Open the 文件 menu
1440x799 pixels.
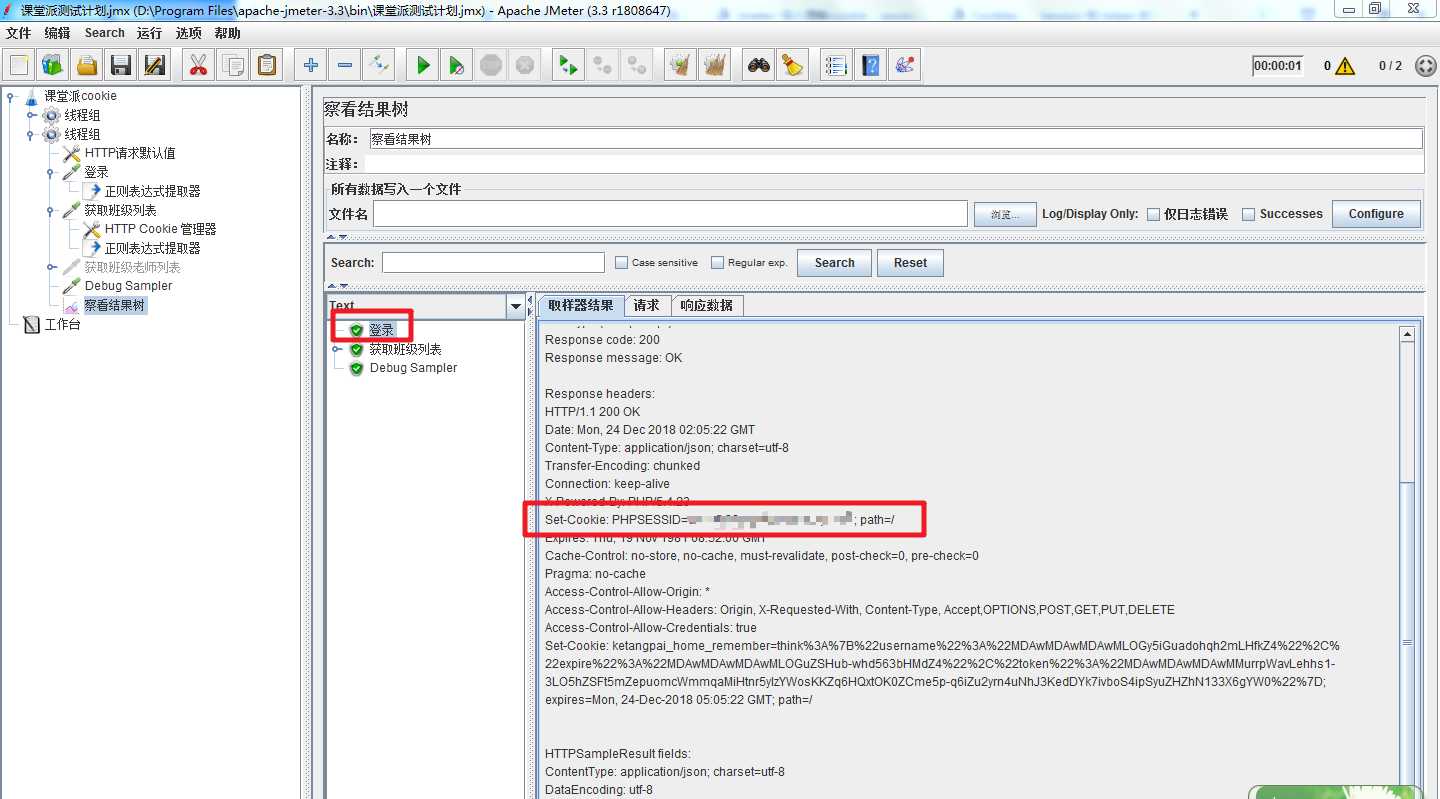pos(18,33)
